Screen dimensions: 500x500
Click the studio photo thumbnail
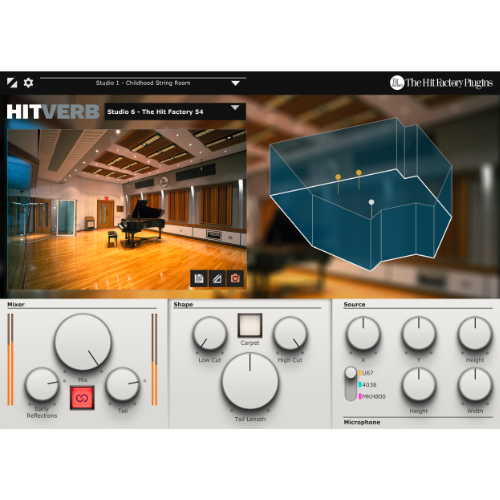[x=127, y=209]
